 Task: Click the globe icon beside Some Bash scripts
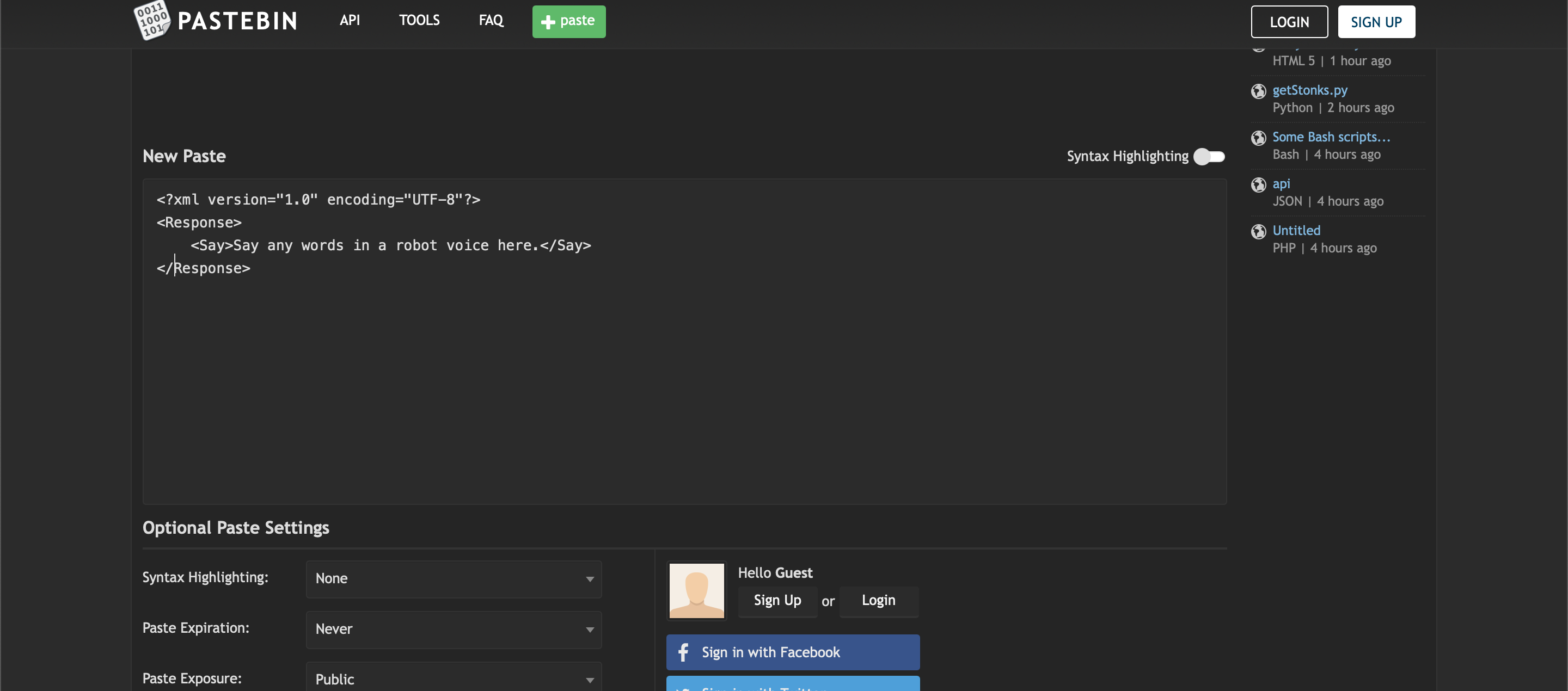pos(1258,138)
